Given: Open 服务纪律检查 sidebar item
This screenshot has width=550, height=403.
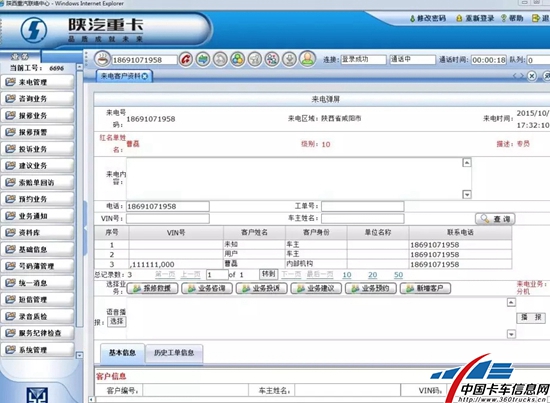Looking at the screenshot, I should (x=38, y=333).
